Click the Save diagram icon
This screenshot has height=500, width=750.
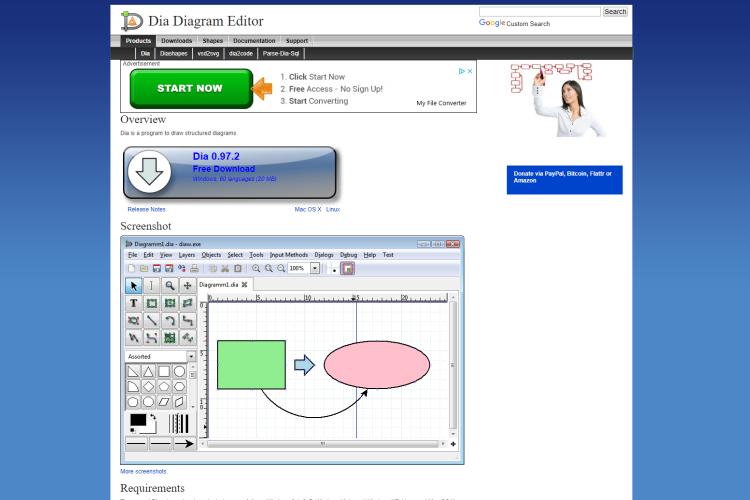(156, 268)
